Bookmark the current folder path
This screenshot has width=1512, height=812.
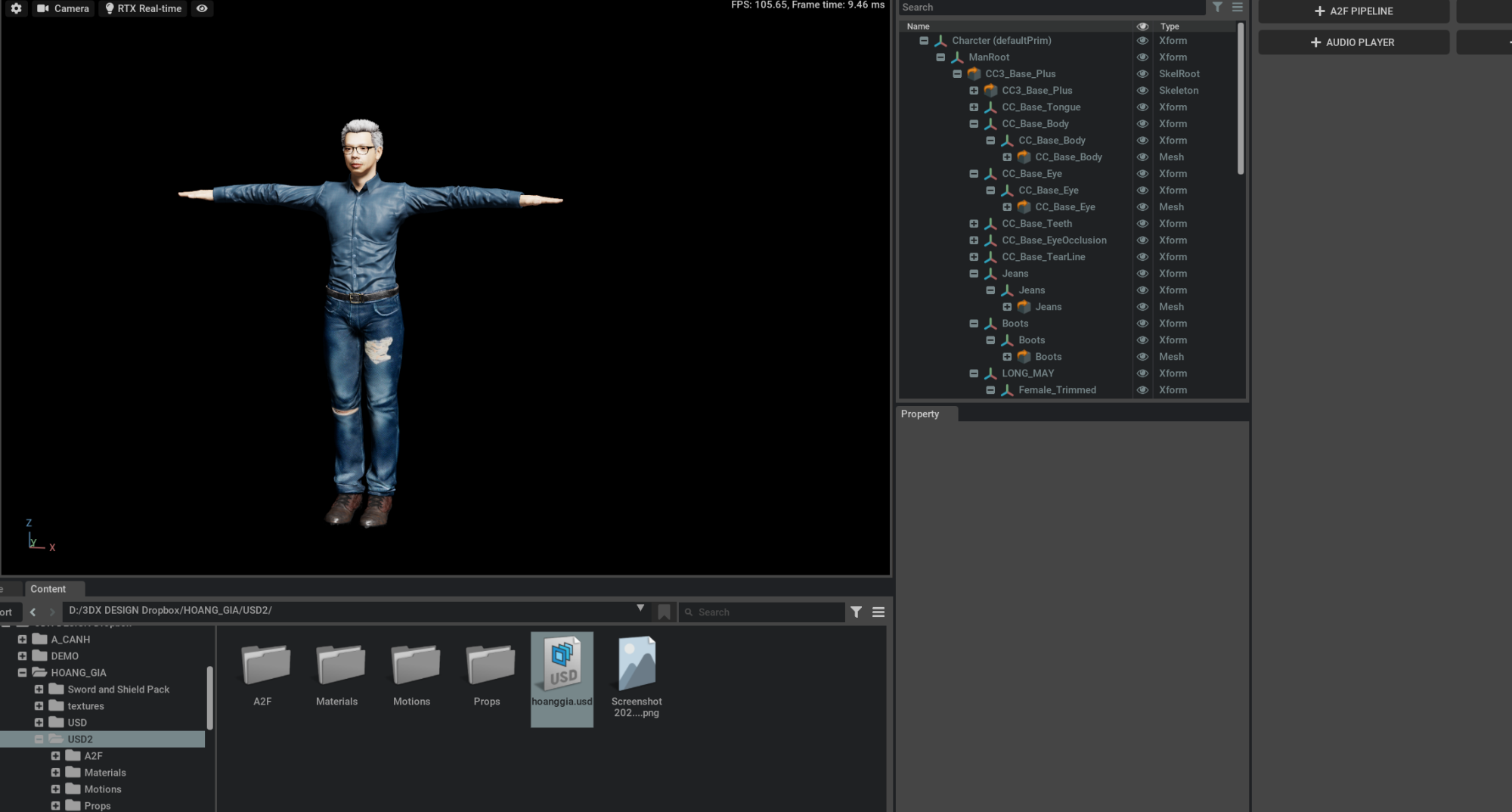(x=664, y=612)
